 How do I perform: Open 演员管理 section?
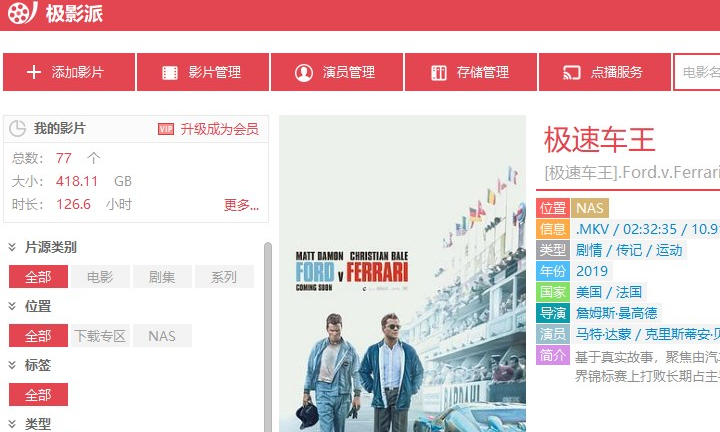tap(337, 72)
